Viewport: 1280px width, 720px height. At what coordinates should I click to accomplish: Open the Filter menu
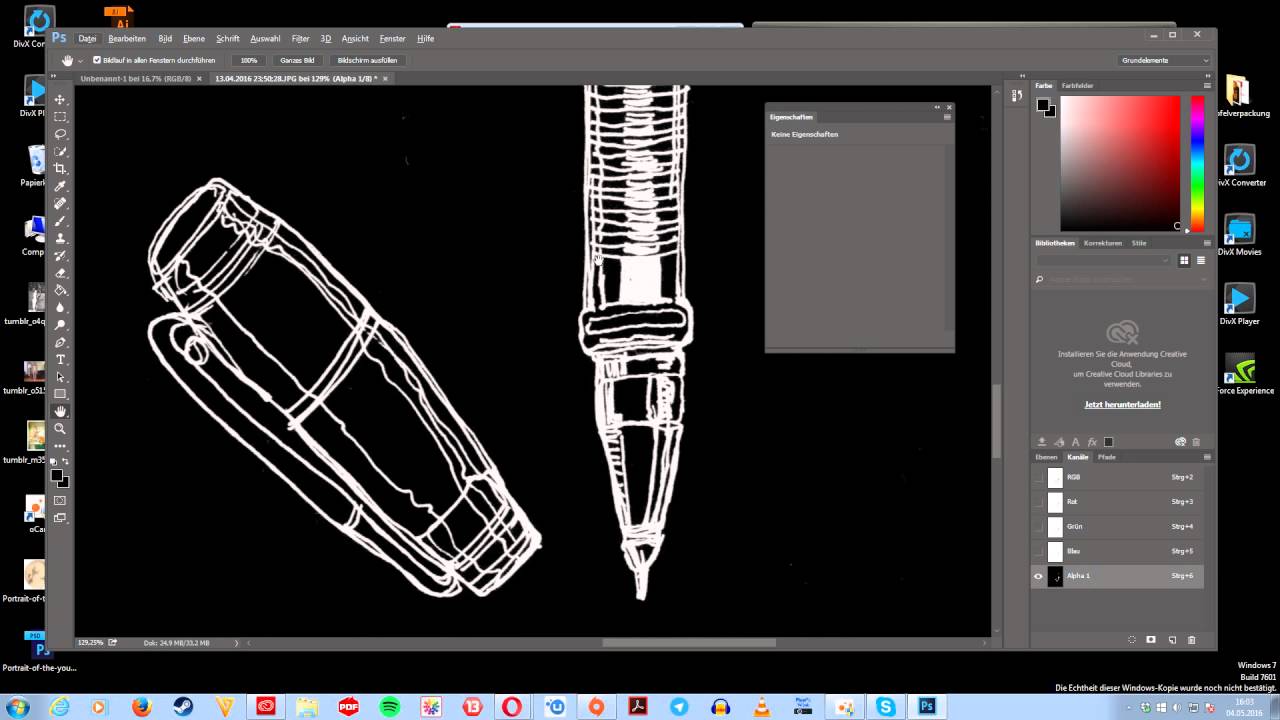(300, 39)
